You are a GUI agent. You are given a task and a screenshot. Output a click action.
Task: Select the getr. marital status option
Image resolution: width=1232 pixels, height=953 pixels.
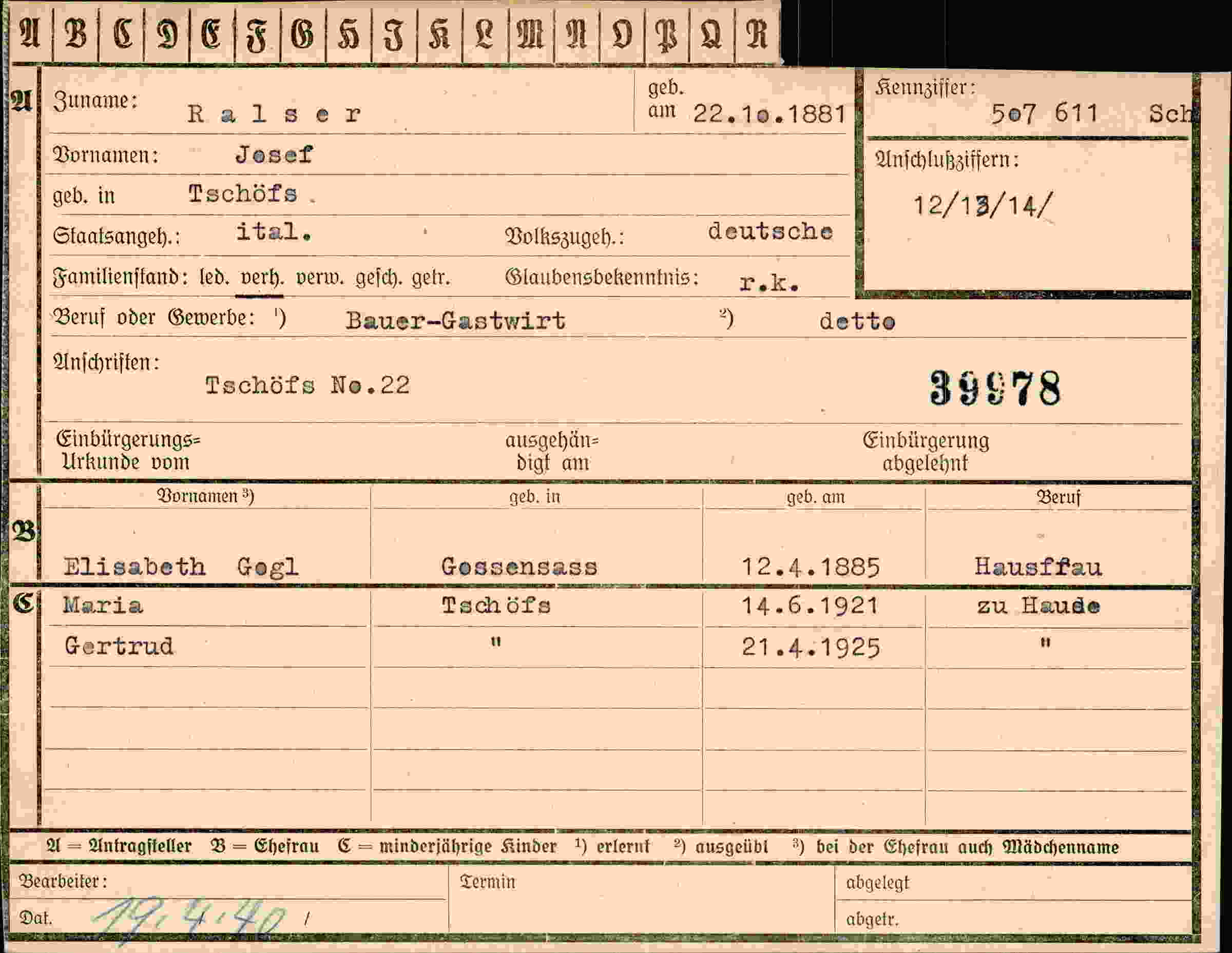click(430, 279)
